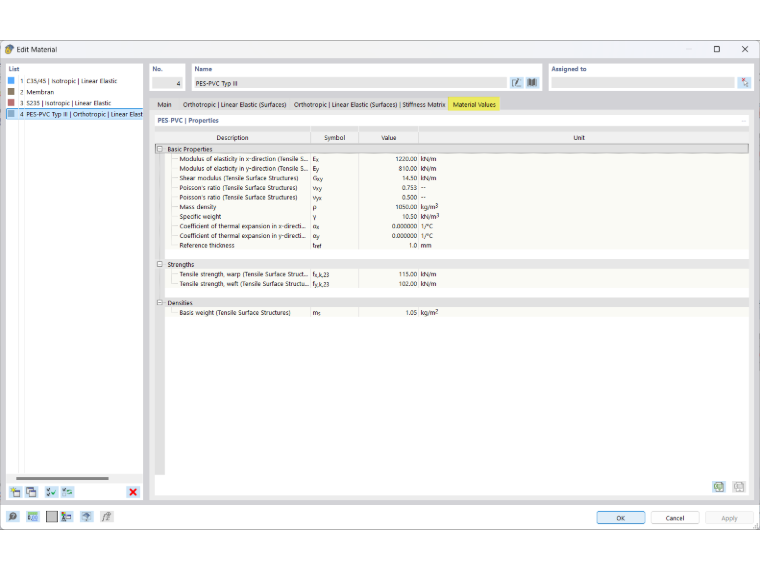Select the Material Values tab

[x=474, y=104]
